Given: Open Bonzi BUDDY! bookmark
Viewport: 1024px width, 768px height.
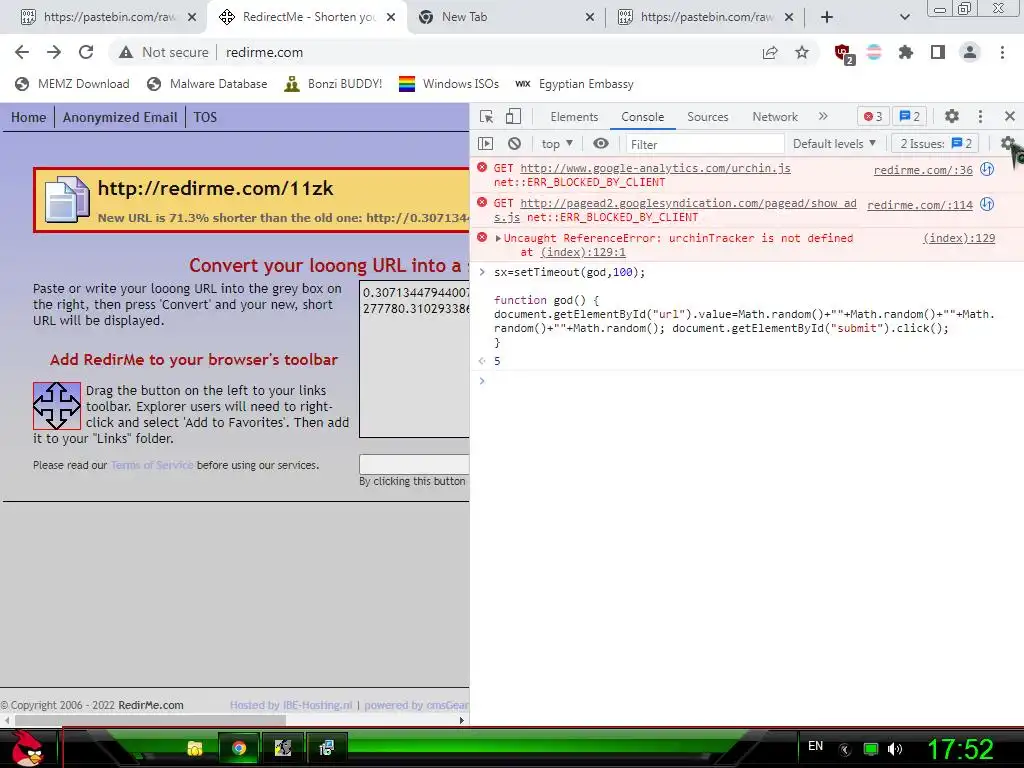Looking at the screenshot, I should (333, 84).
